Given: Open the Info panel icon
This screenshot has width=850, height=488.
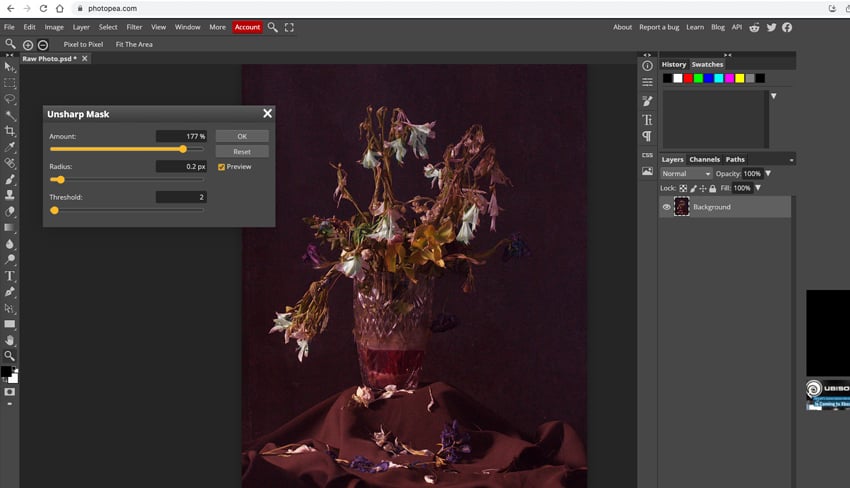Looking at the screenshot, I should (x=647, y=65).
